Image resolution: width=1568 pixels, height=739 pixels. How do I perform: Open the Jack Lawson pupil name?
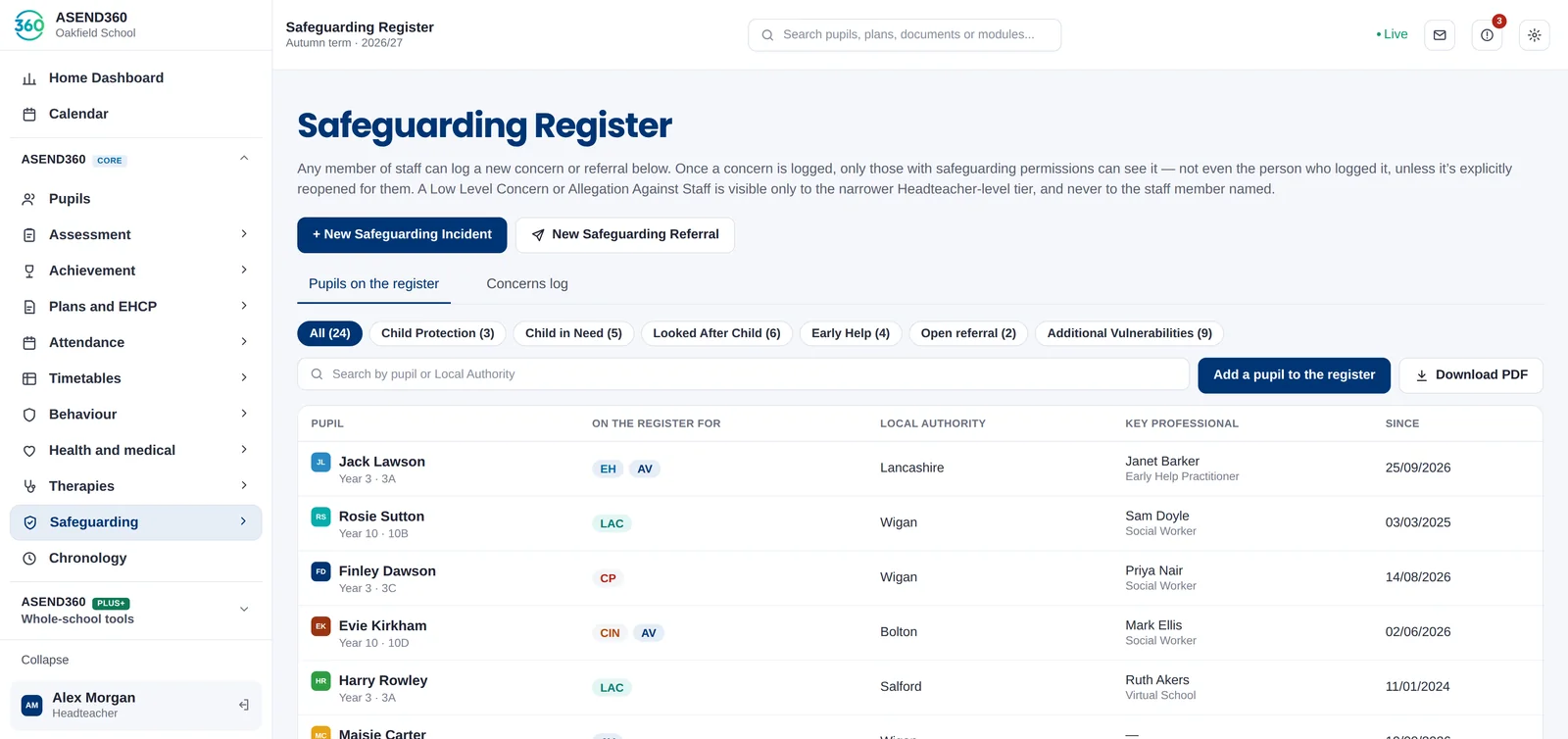coord(382,462)
